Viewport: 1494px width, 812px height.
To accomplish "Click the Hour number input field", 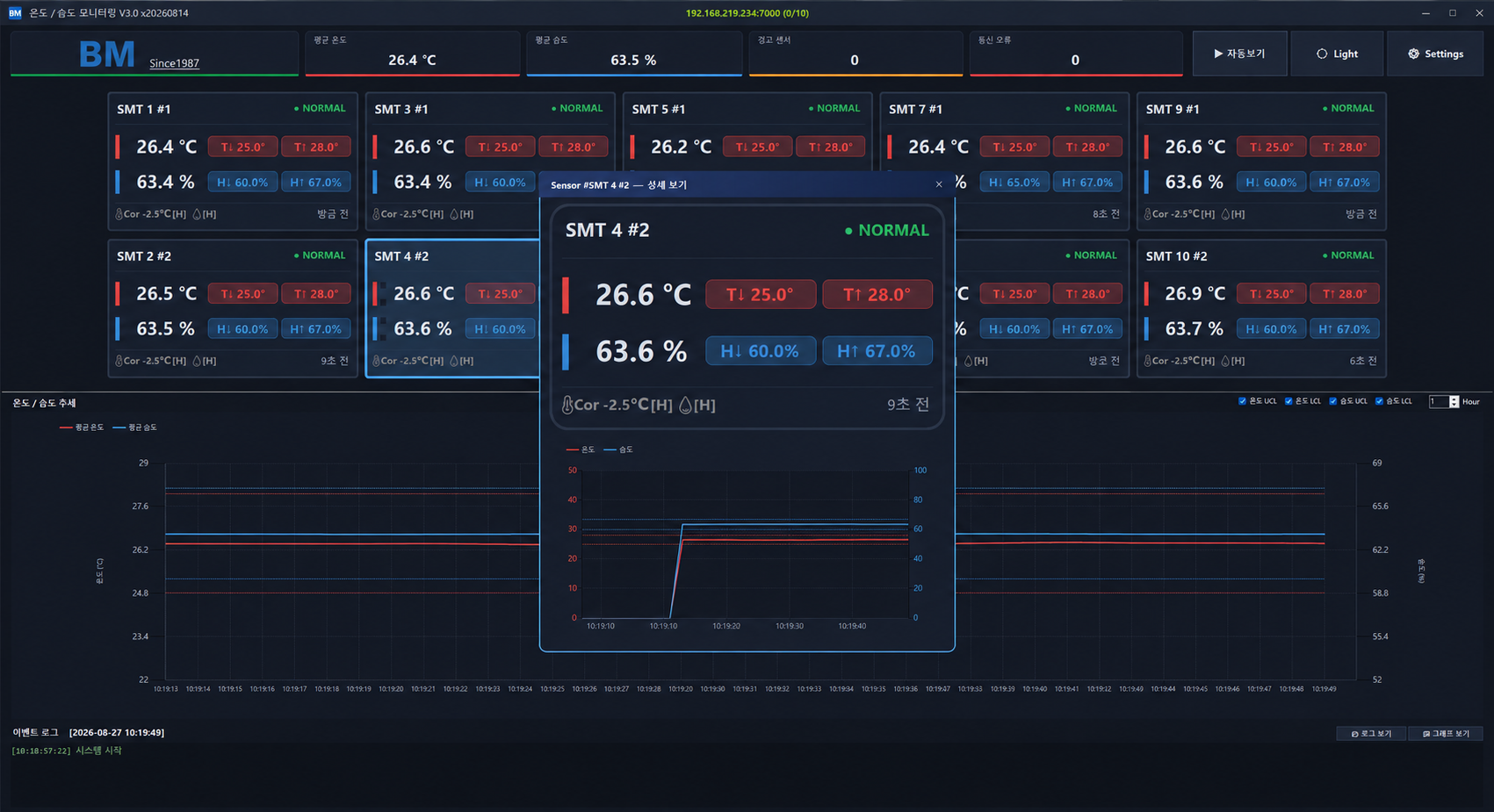I will pyautogui.click(x=1438, y=401).
